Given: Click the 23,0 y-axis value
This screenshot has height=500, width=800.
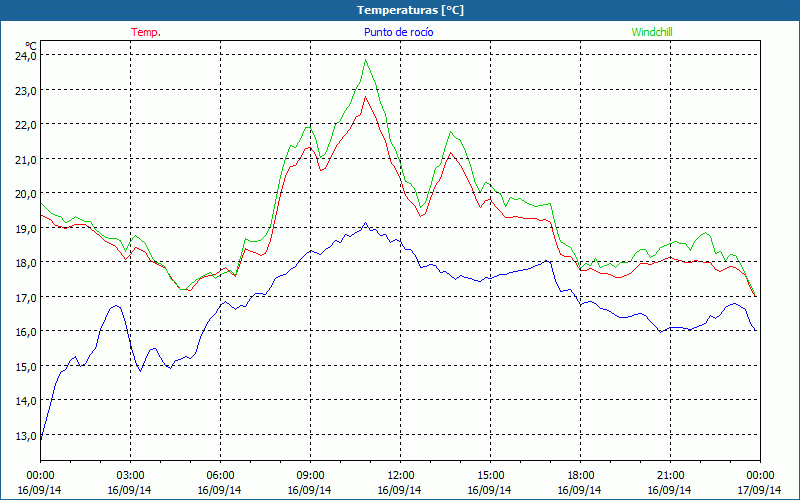Looking at the screenshot, I should click(26, 90).
